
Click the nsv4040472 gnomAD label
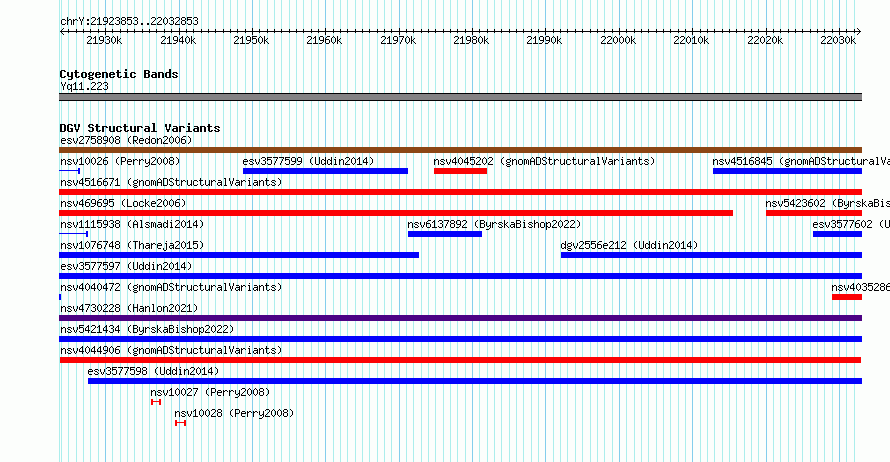[x=171, y=287]
